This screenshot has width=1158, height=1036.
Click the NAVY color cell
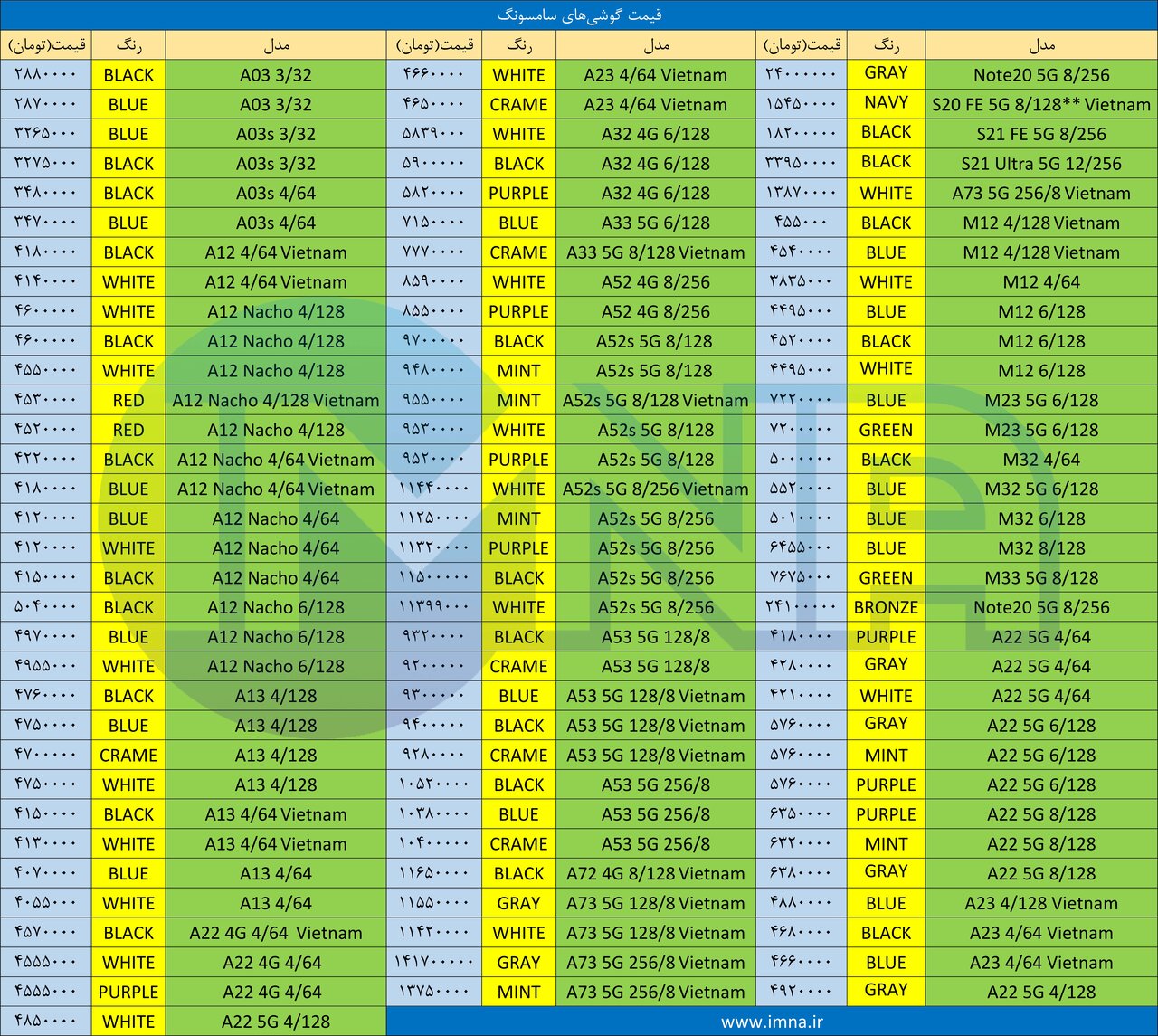pyautogui.click(x=886, y=103)
